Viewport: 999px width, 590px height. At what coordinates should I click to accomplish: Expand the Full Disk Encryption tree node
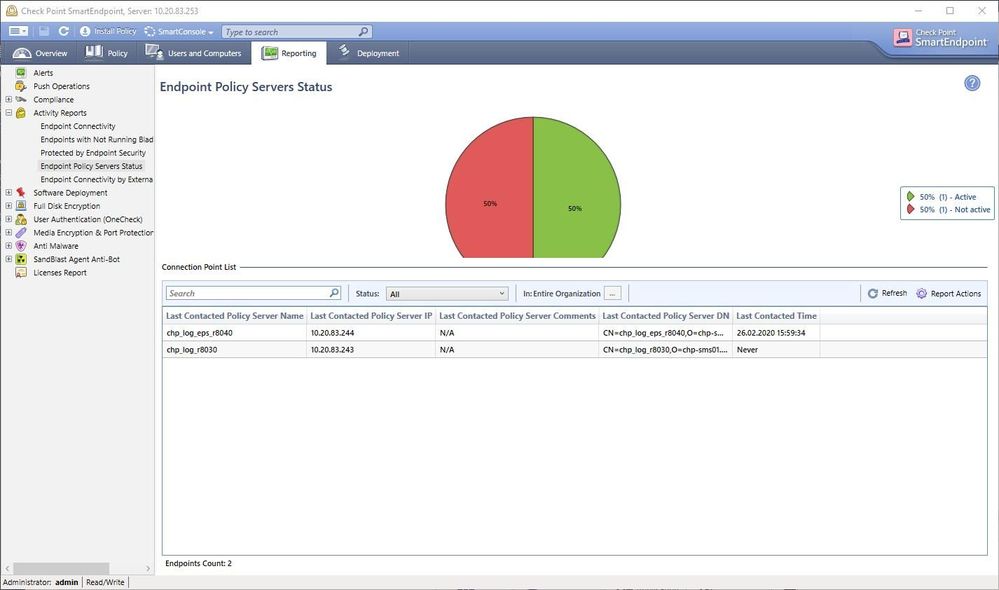click(x=8, y=206)
